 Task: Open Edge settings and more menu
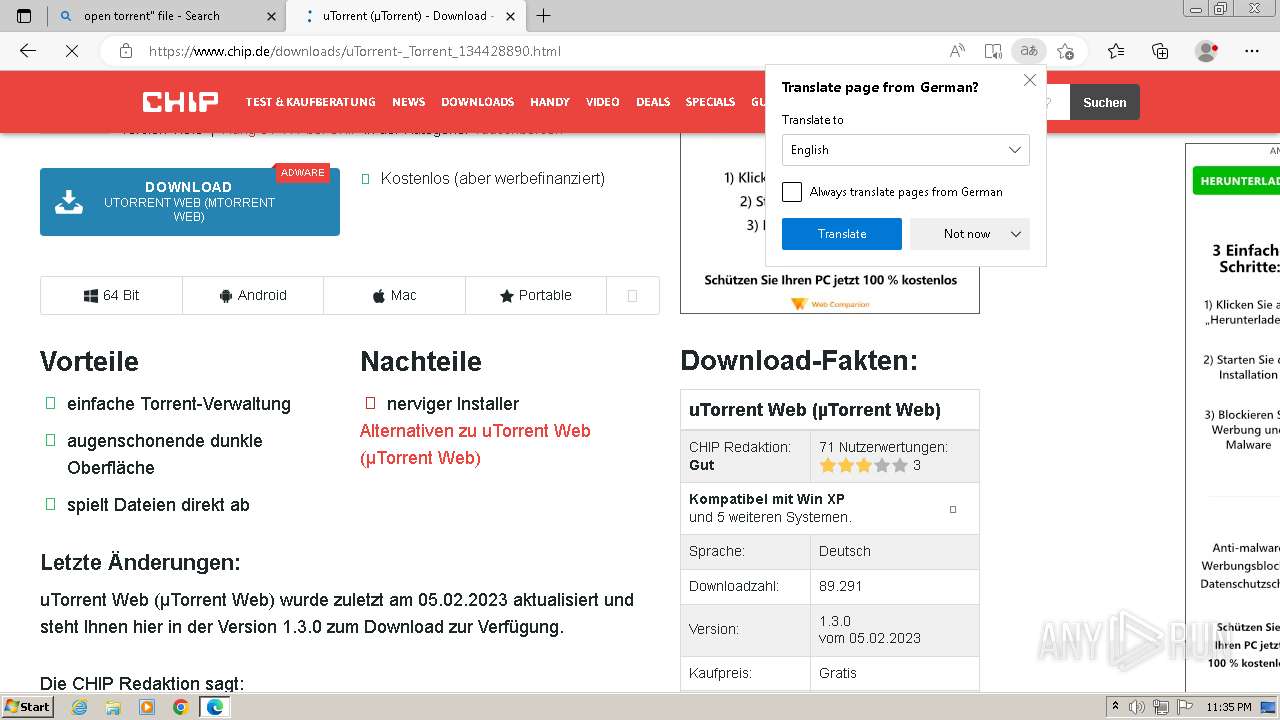1252,51
